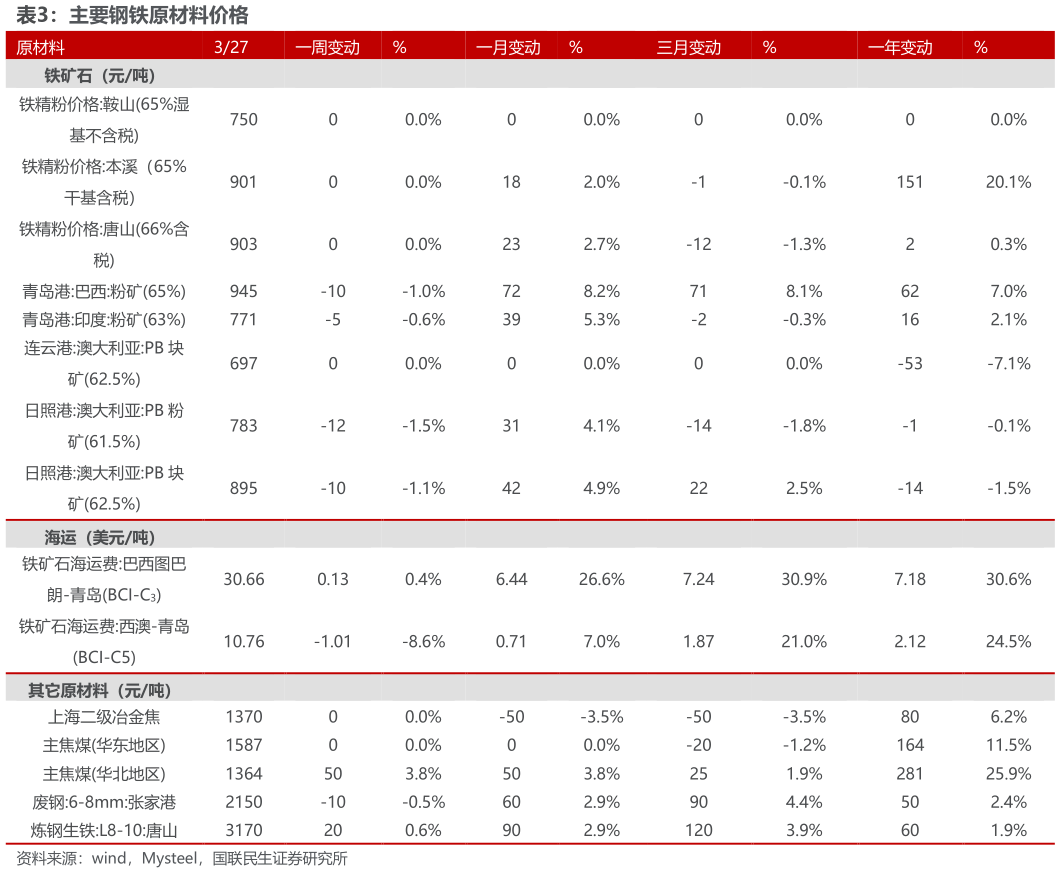The height and width of the screenshot is (873, 1060).
Task: Click the 3170 price for 炼钢生铁
Action: [x=243, y=830]
